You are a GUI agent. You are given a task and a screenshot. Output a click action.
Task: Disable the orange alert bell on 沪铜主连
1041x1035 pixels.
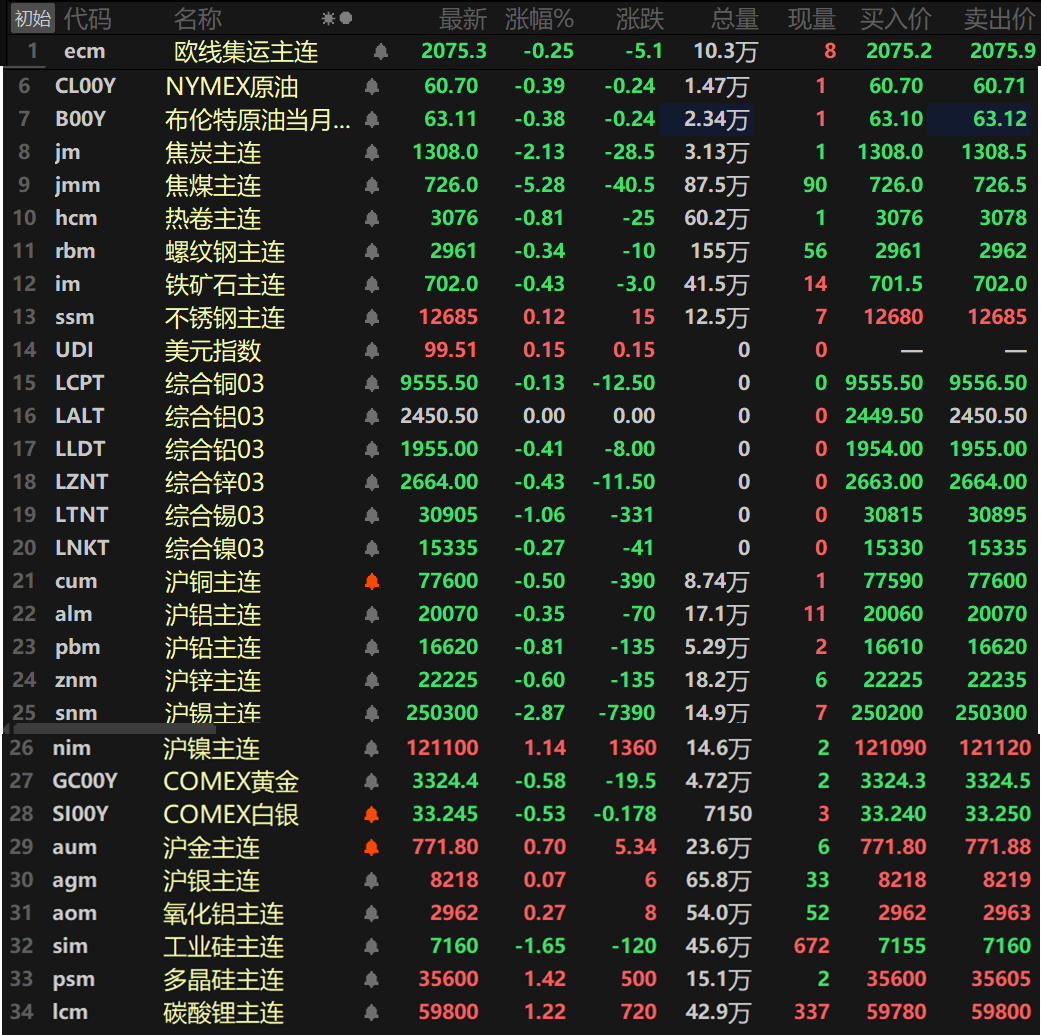coord(372,582)
